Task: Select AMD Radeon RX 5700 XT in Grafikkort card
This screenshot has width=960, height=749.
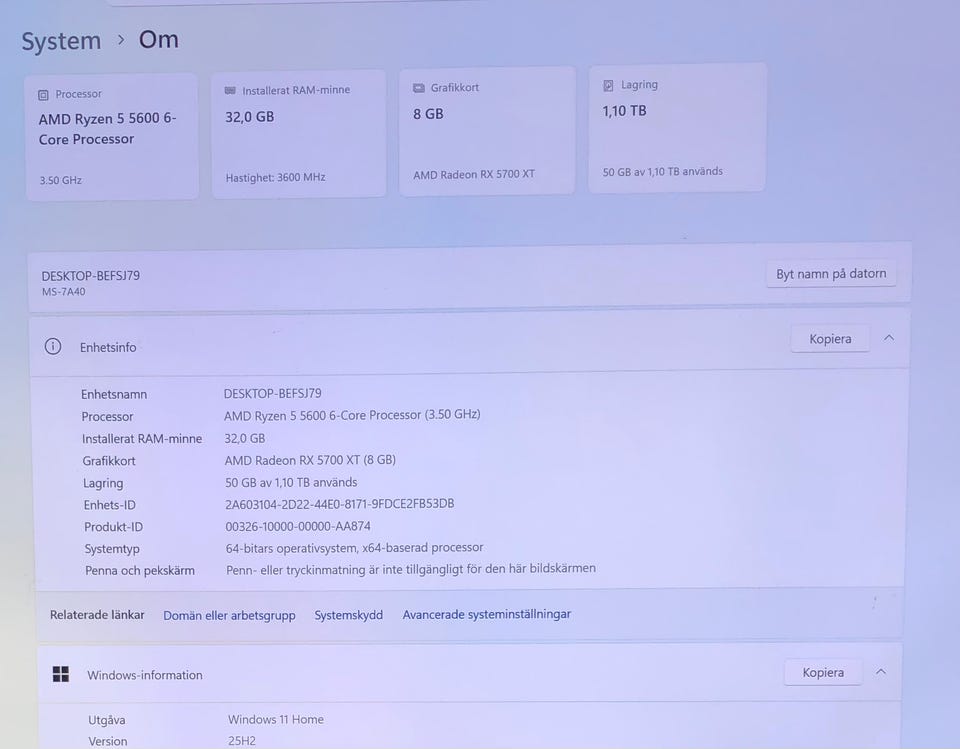Action: tap(474, 175)
